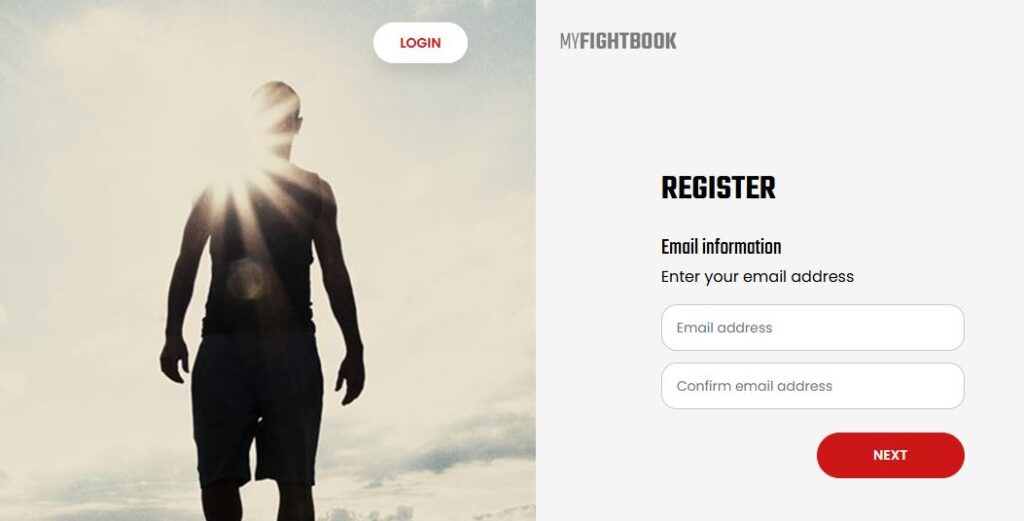Screen dimensions: 1024x521
Task: Click the silhouetted man's torso in the photo
Action: click(x=261, y=255)
